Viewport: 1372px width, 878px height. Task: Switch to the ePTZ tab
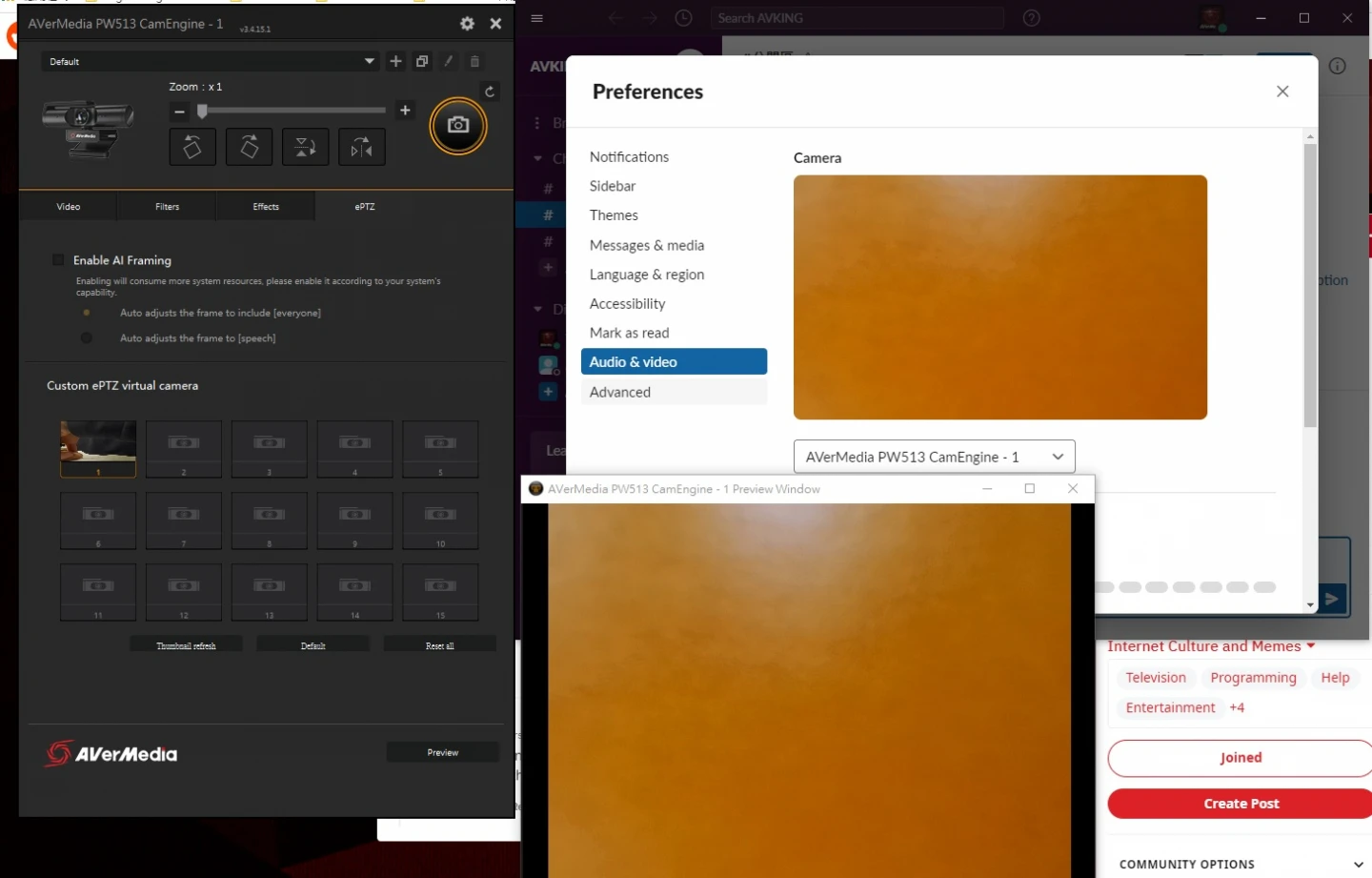(365, 206)
